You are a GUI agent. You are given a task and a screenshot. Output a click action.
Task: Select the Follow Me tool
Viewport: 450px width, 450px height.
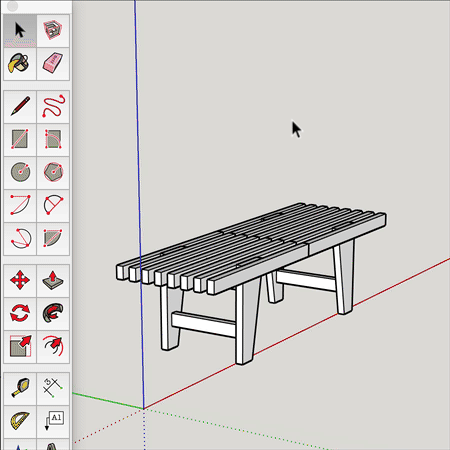(53, 313)
